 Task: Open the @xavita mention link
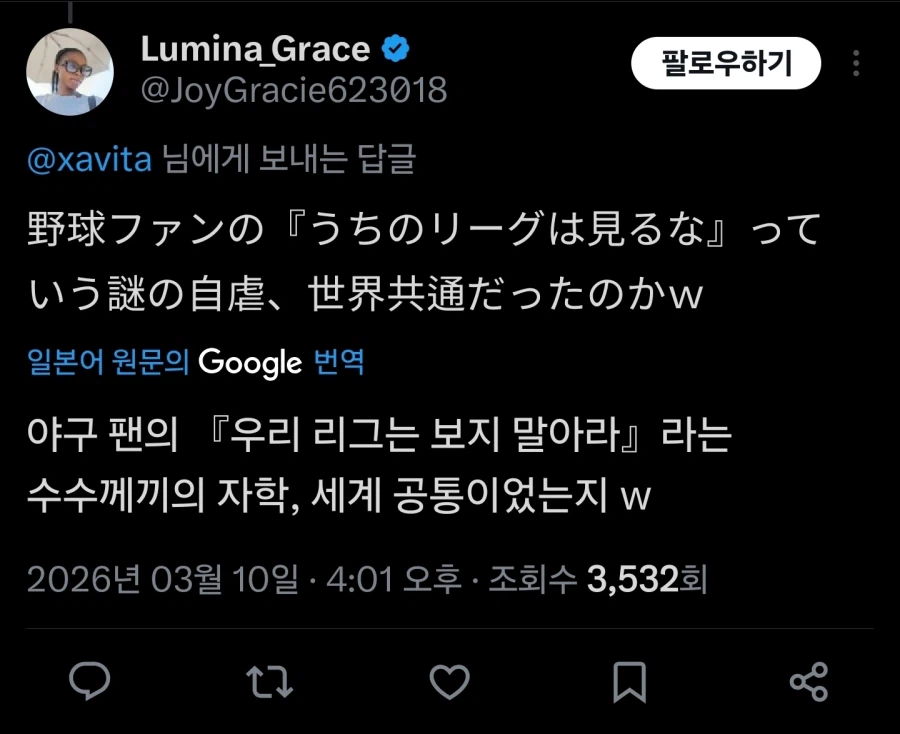coord(91,161)
